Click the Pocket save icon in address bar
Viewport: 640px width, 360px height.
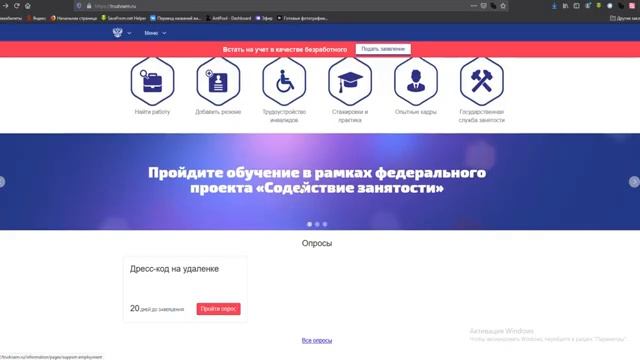pyautogui.click(x=484, y=6)
